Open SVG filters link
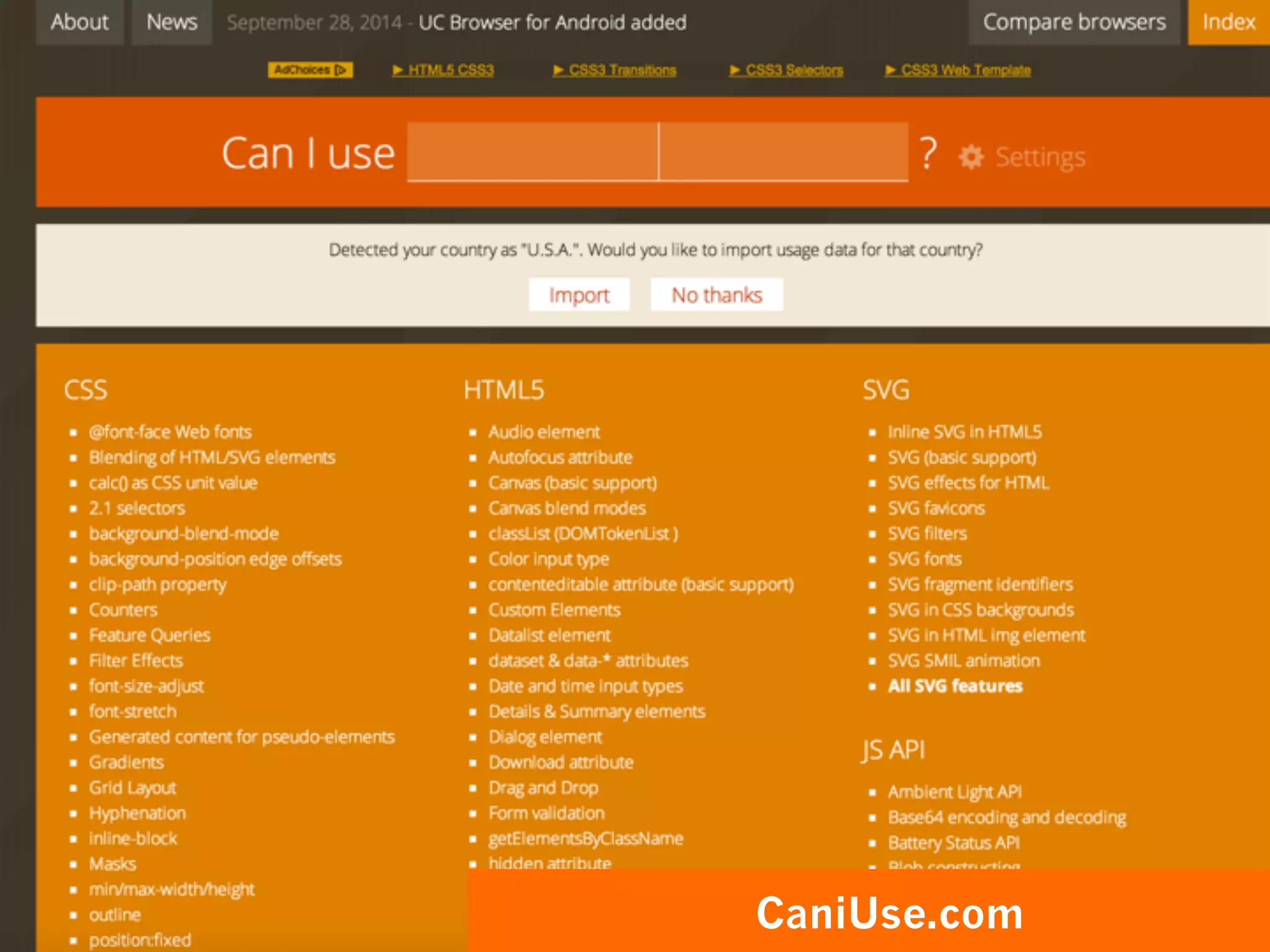Screen dimensions: 1270x952 tap(927, 534)
